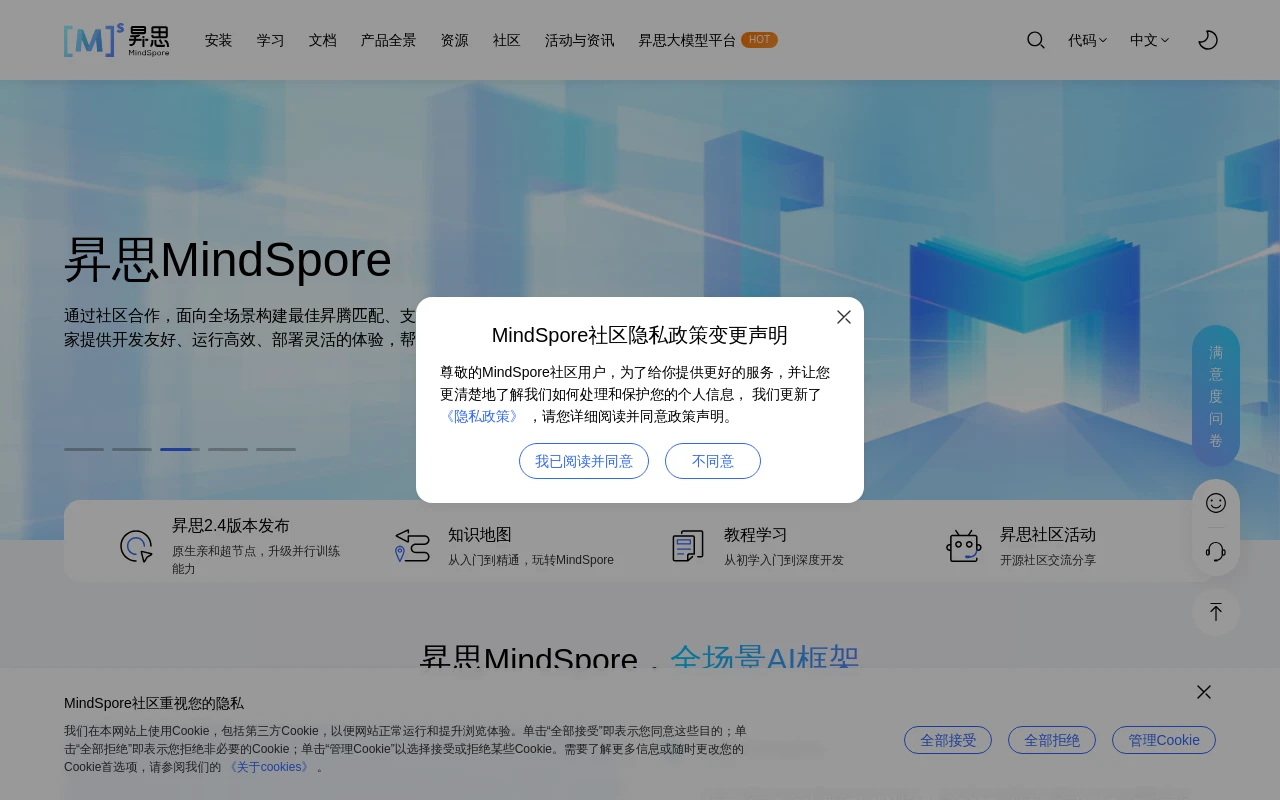The image size is (1280, 800).
Task: Open customer support headset icon
Action: (x=1216, y=551)
